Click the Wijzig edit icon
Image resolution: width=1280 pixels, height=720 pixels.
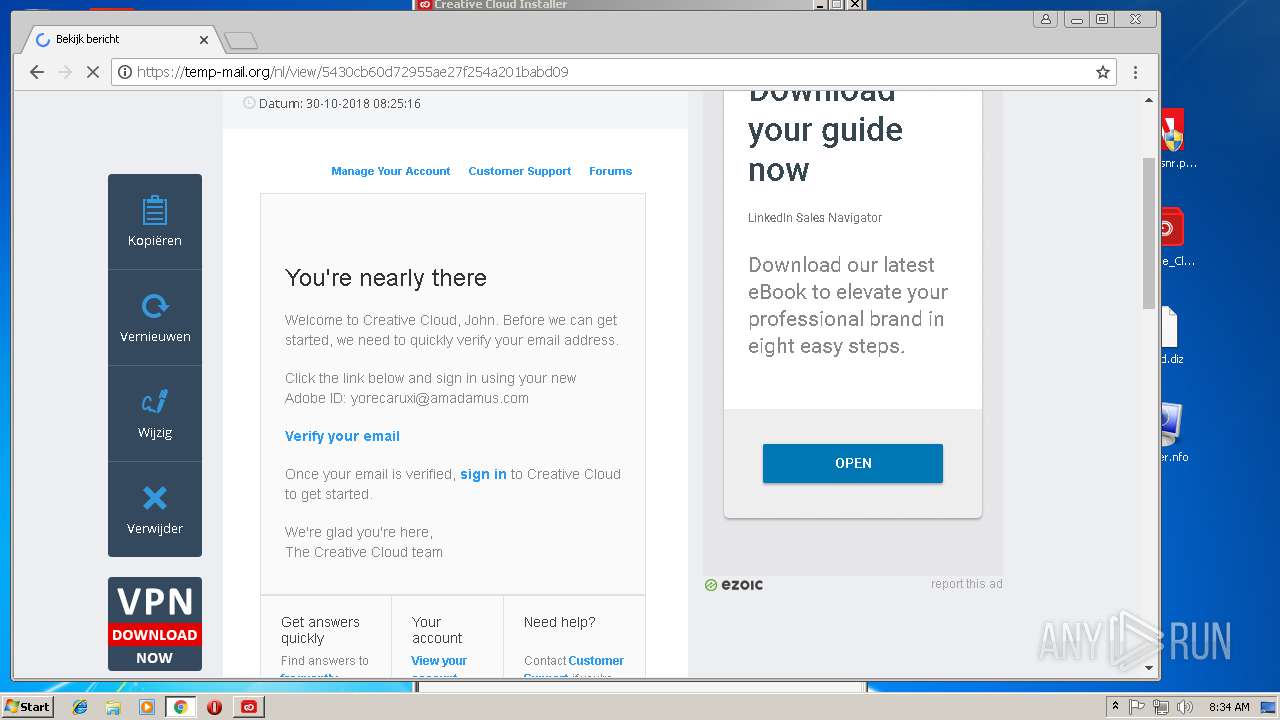pyautogui.click(x=155, y=402)
